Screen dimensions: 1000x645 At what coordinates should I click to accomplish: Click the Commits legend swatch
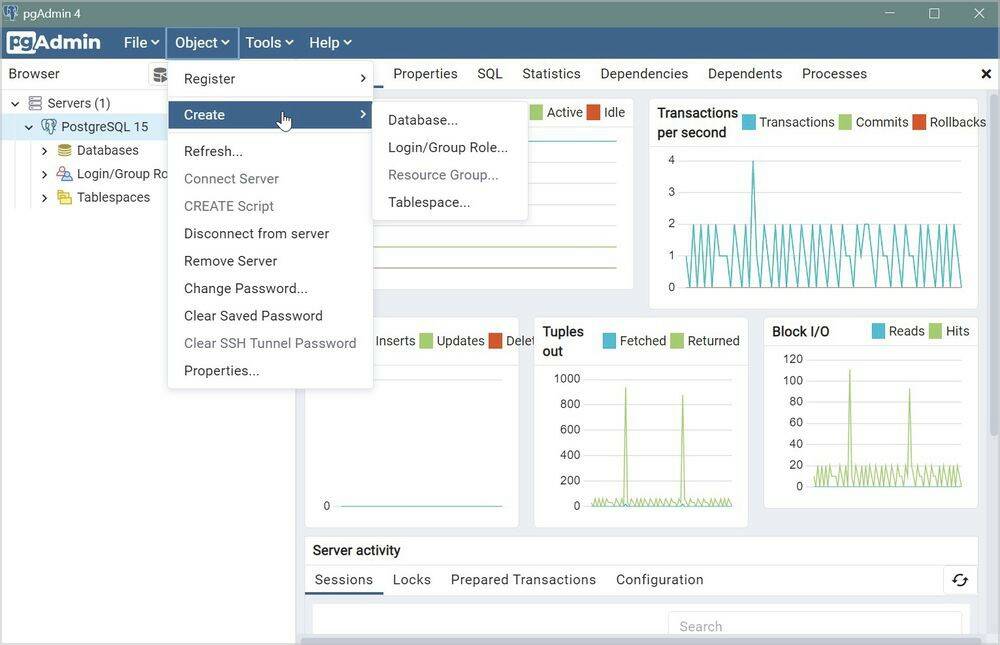pyautogui.click(x=845, y=122)
